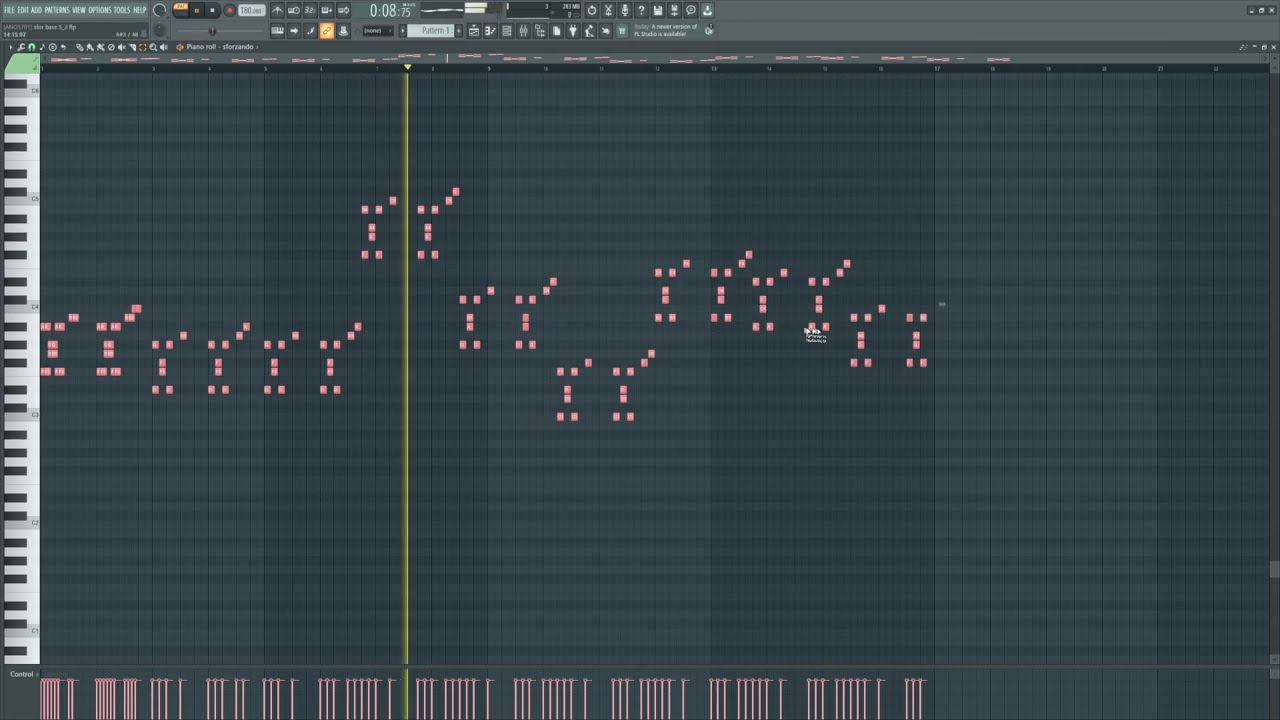Viewport: 1280px width, 720px height.
Task: Click the Control lane label
Action: click(22, 674)
